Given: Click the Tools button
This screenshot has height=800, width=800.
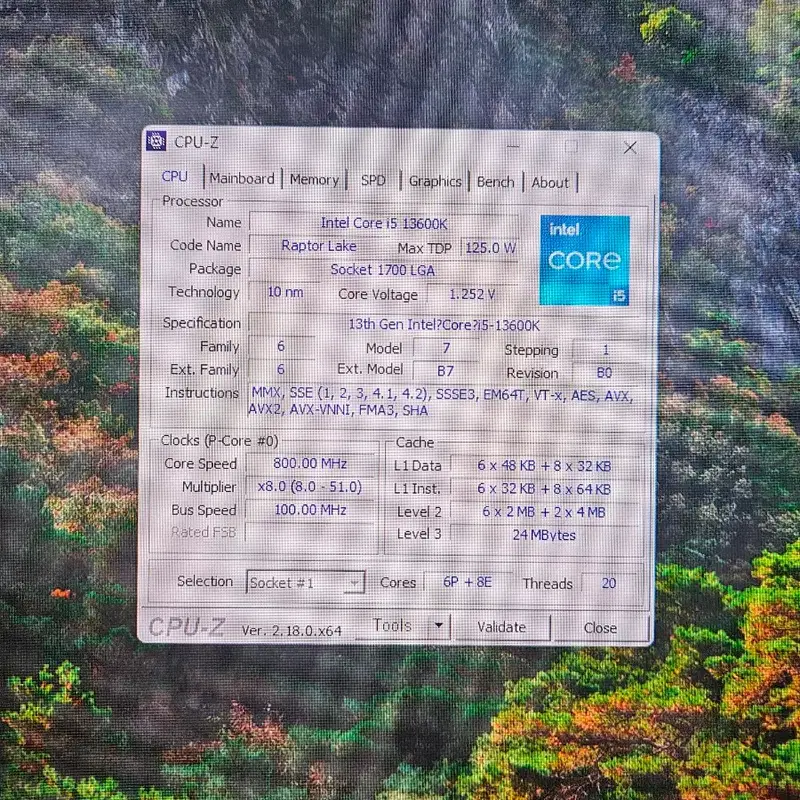Looking at the screenshot, I should (x=392, y=626).
